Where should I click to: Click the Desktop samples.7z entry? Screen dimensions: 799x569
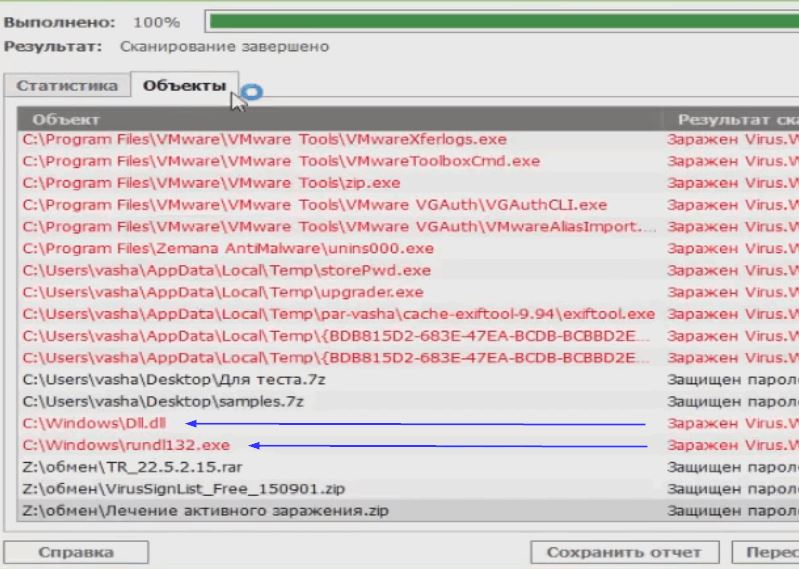[163, 401]
